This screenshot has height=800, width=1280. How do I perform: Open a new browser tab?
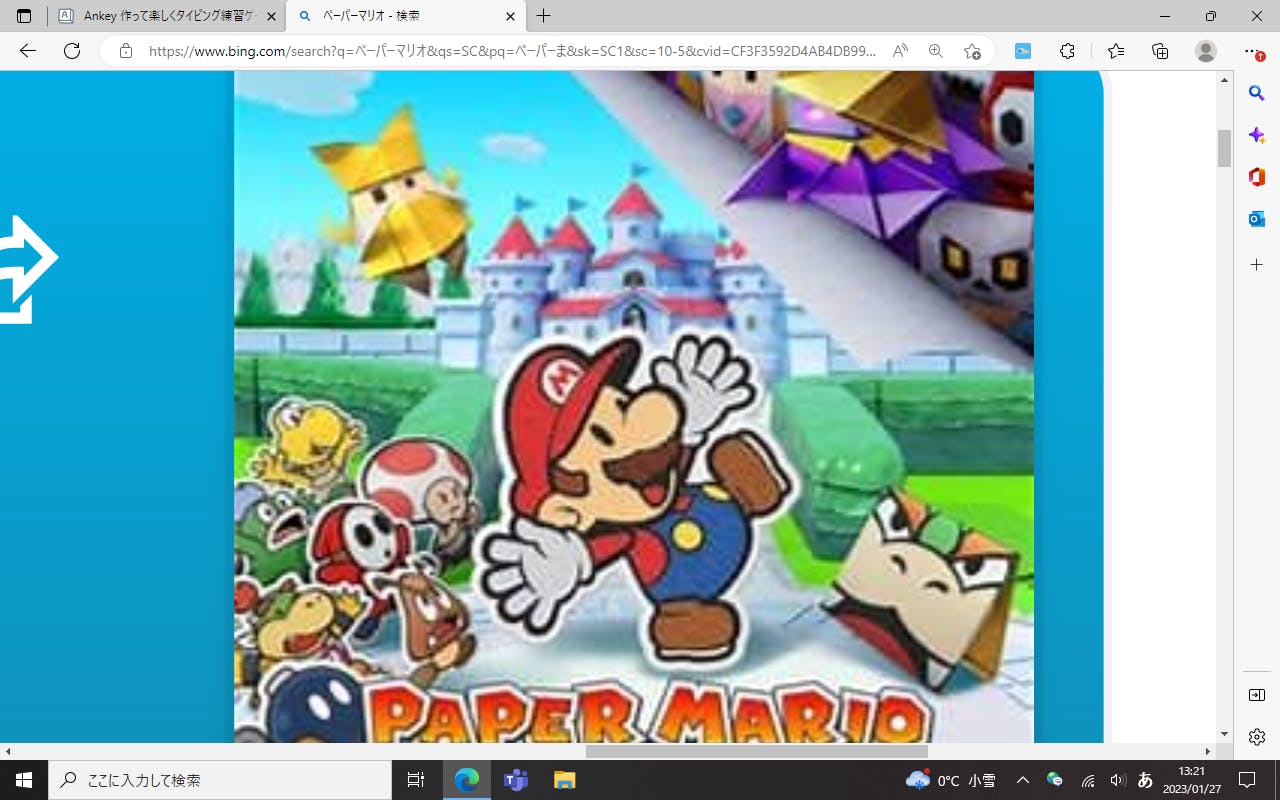[544, 16]
